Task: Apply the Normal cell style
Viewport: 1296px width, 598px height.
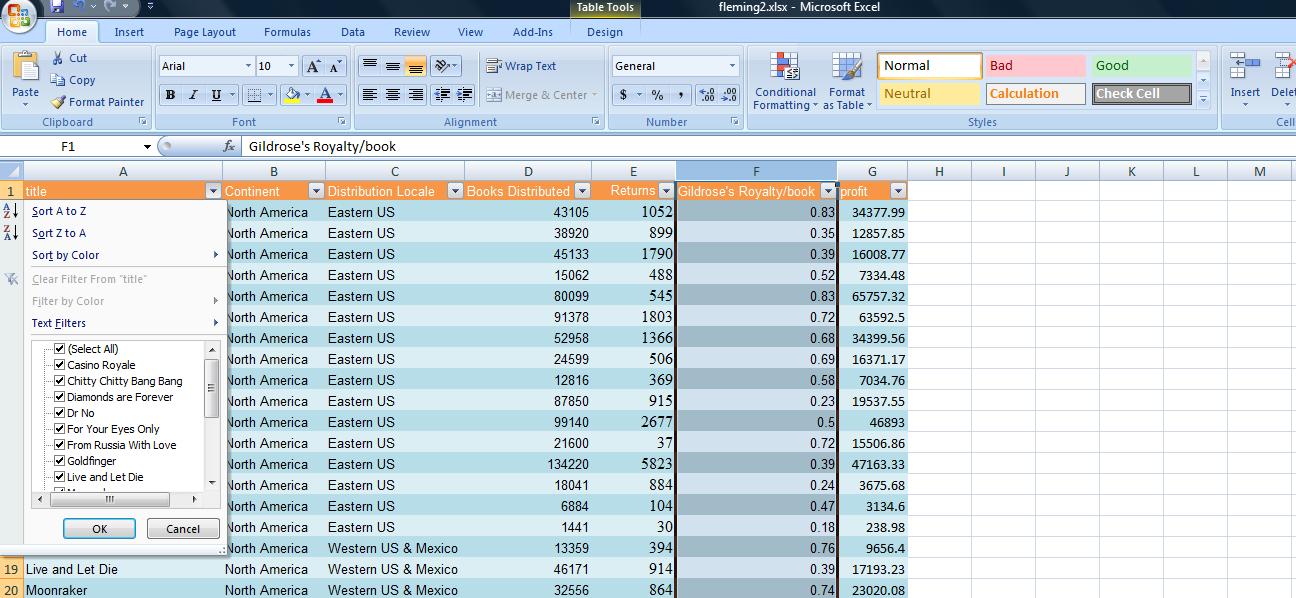Action: pos(929,66)
